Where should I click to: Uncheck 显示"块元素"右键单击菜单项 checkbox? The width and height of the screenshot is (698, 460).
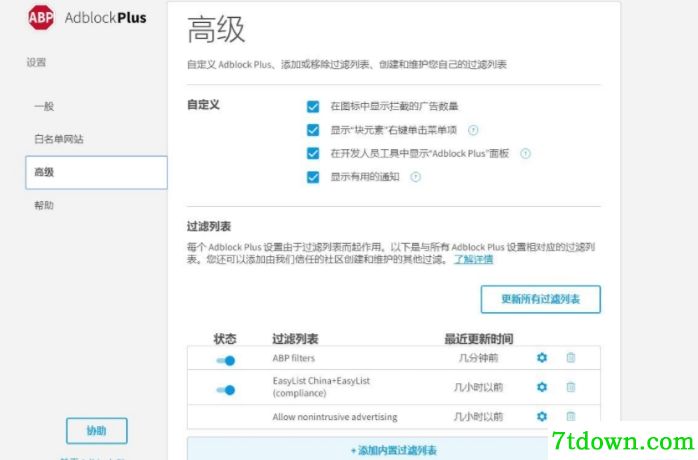click(x=313, y=130)
